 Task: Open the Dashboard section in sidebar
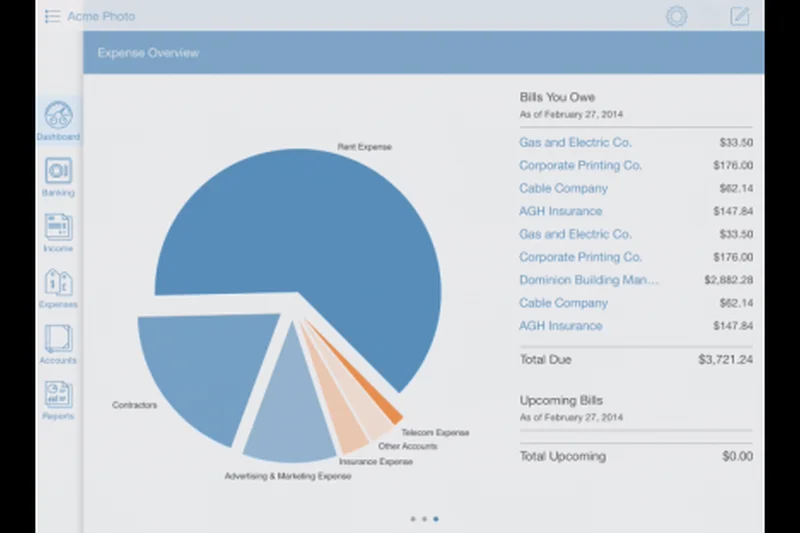point(58,117)
